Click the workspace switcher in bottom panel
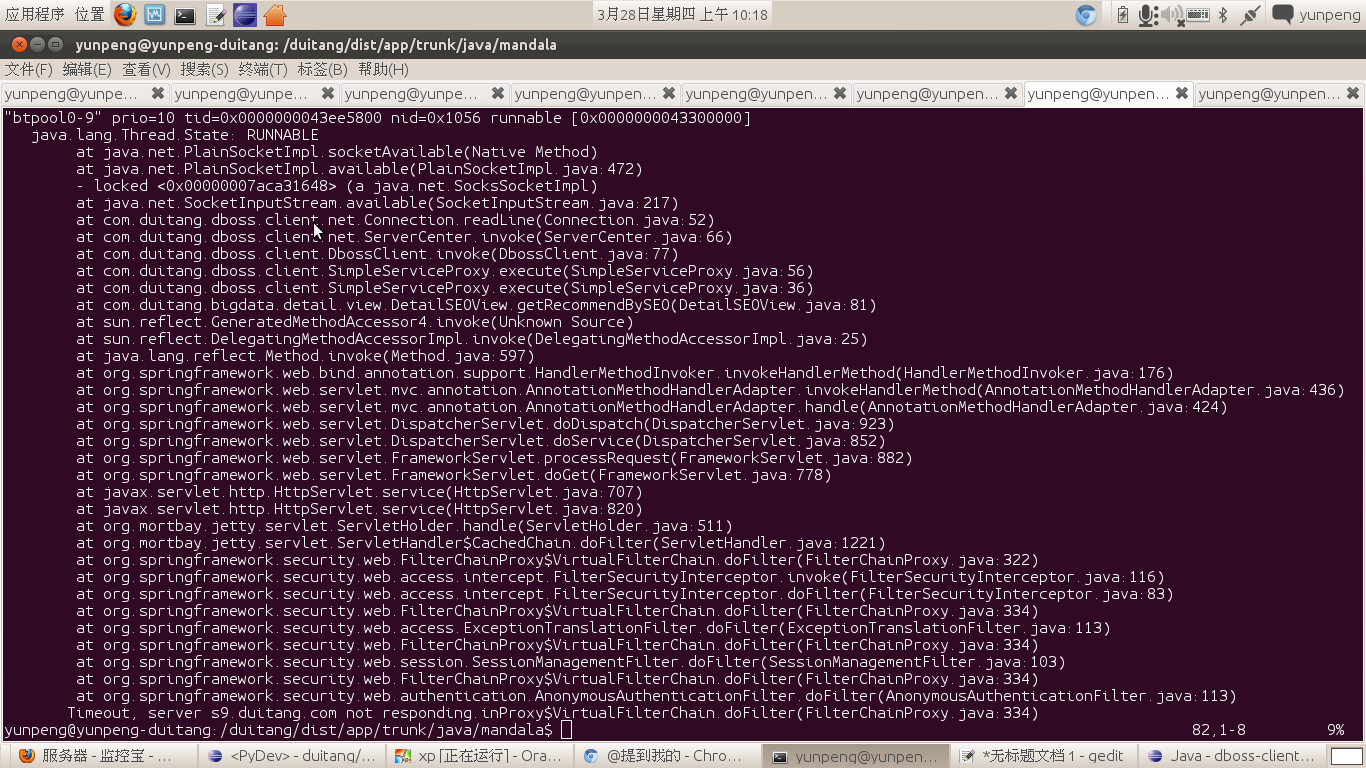The image size is (1366, 768). (1347, 756)
